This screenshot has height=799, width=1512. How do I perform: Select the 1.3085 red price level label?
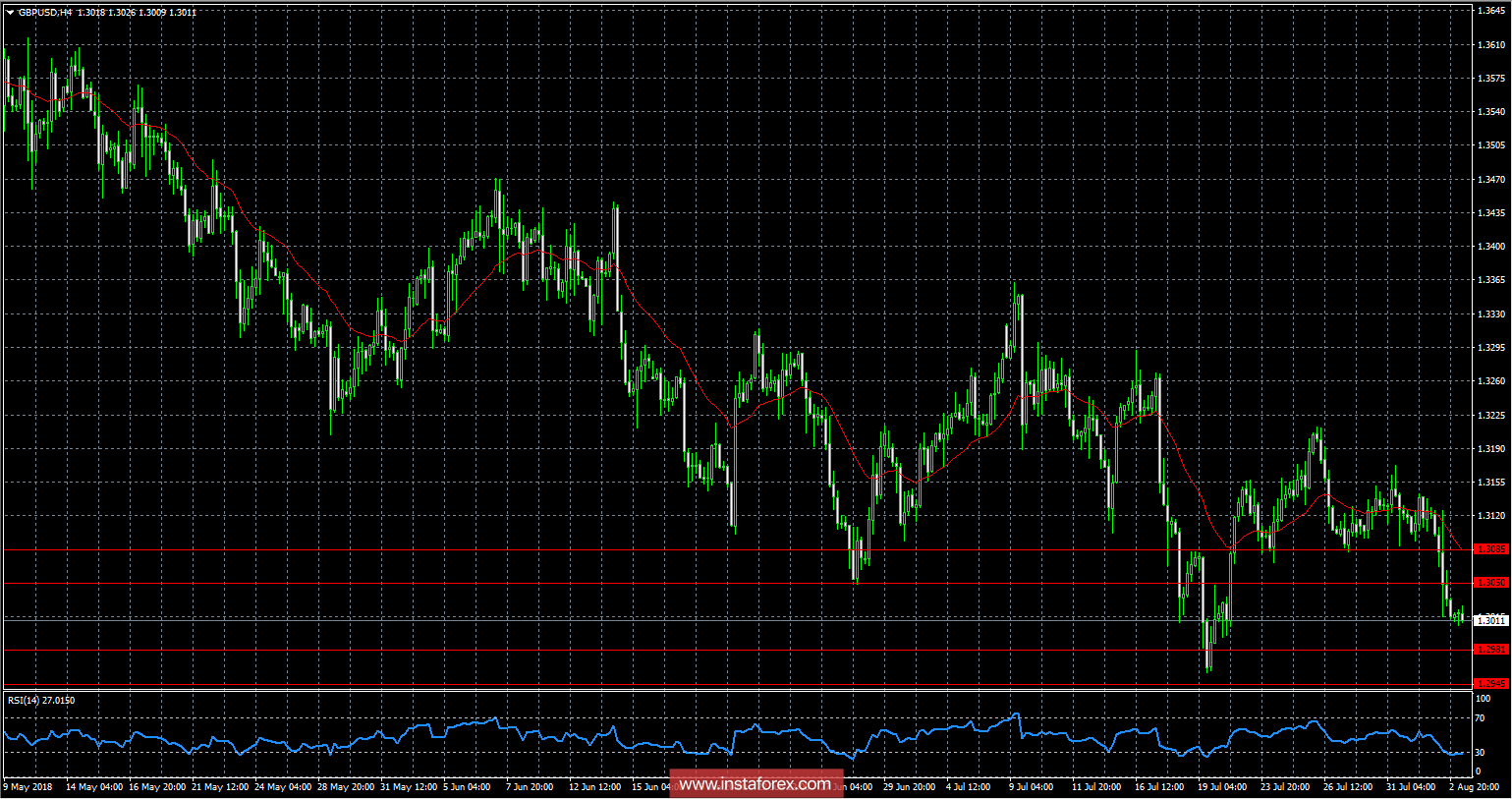pyautogui.click(x=1491, y=549)
